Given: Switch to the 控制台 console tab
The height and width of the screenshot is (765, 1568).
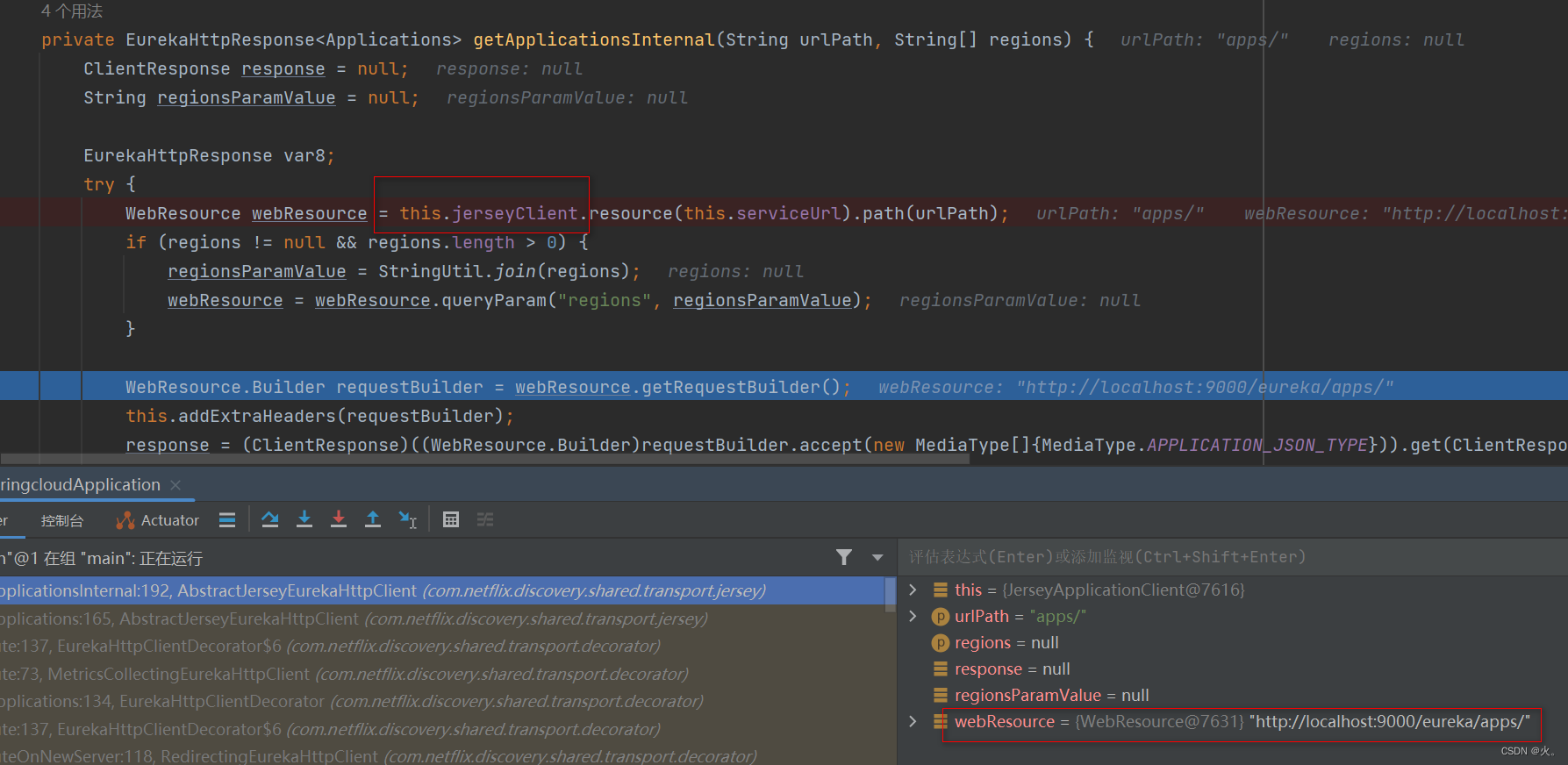Looking at the screenshot, I should (61, 520).
